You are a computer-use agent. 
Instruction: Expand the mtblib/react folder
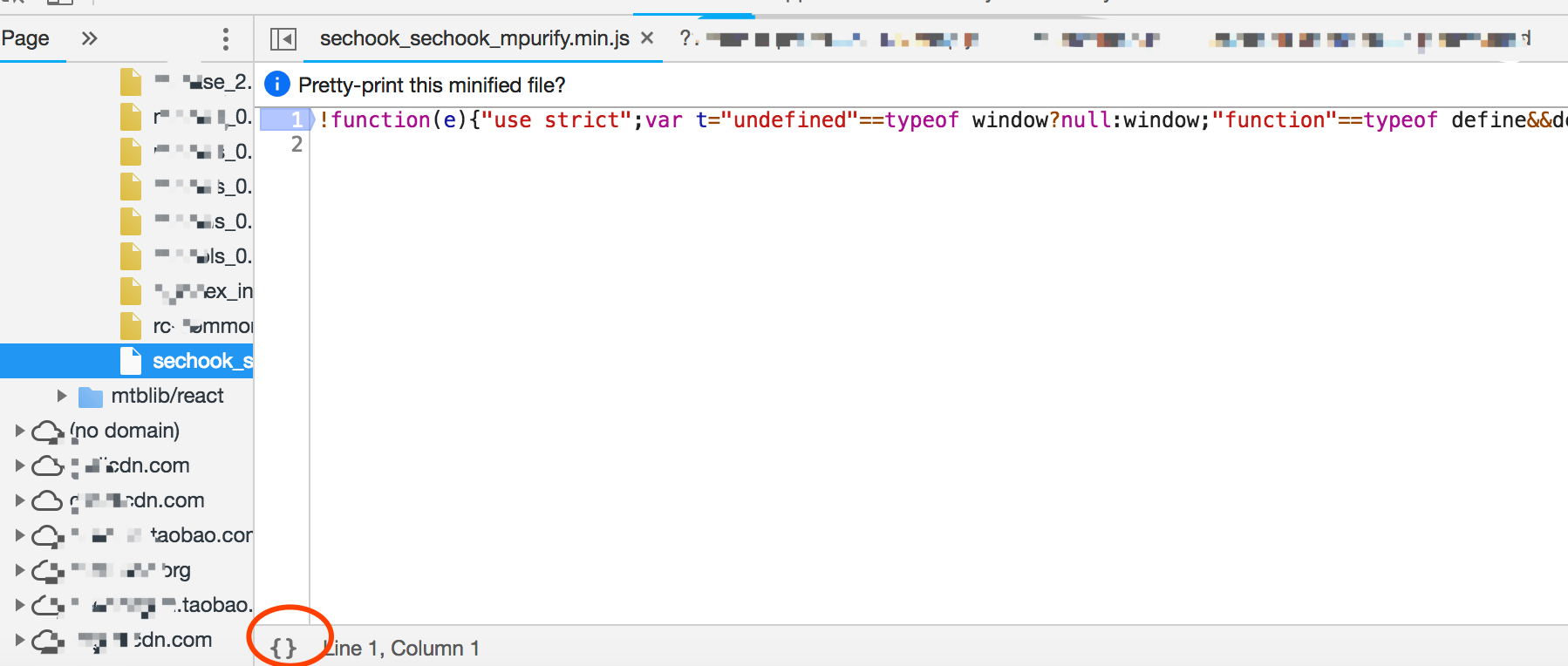point(62,396)
